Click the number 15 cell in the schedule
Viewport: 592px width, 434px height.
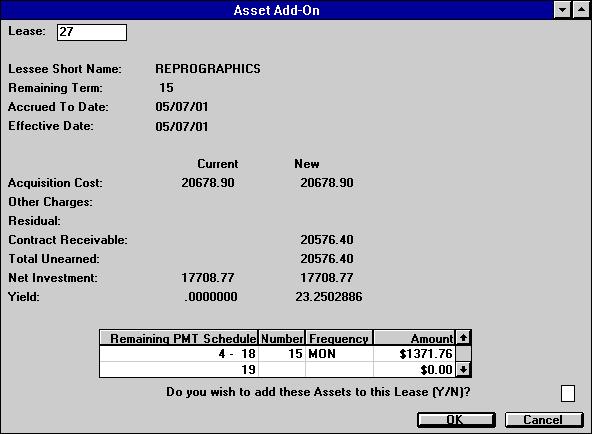(x=282, y=354)
